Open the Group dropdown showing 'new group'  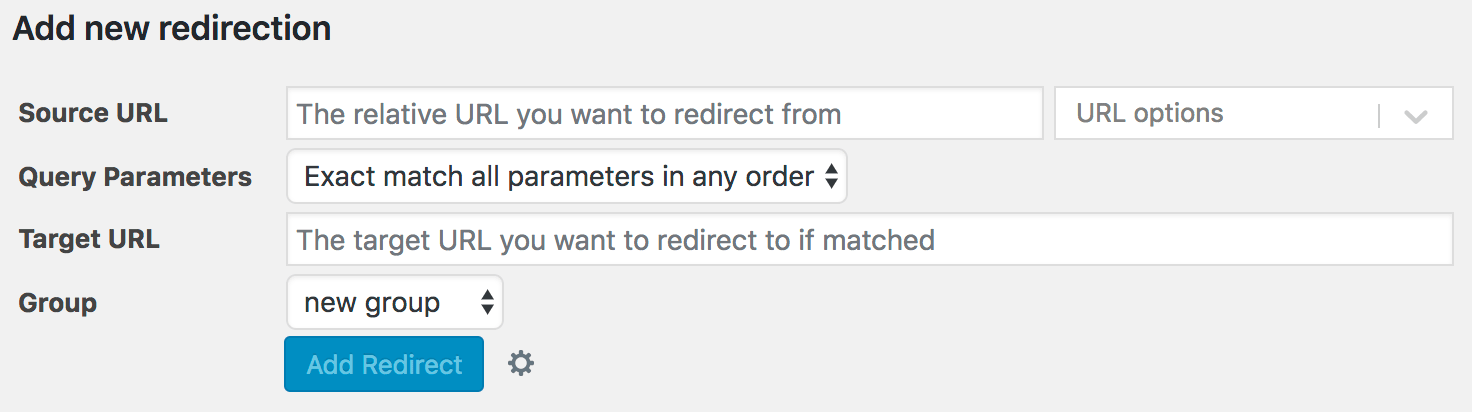point(394,302)
